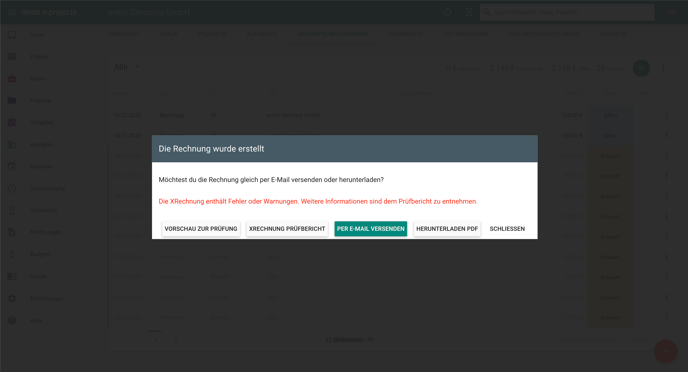The width and height of the screenshot is (688, 372).
Task: Open the Projektauswertungen tab
Action: point(544,34)
